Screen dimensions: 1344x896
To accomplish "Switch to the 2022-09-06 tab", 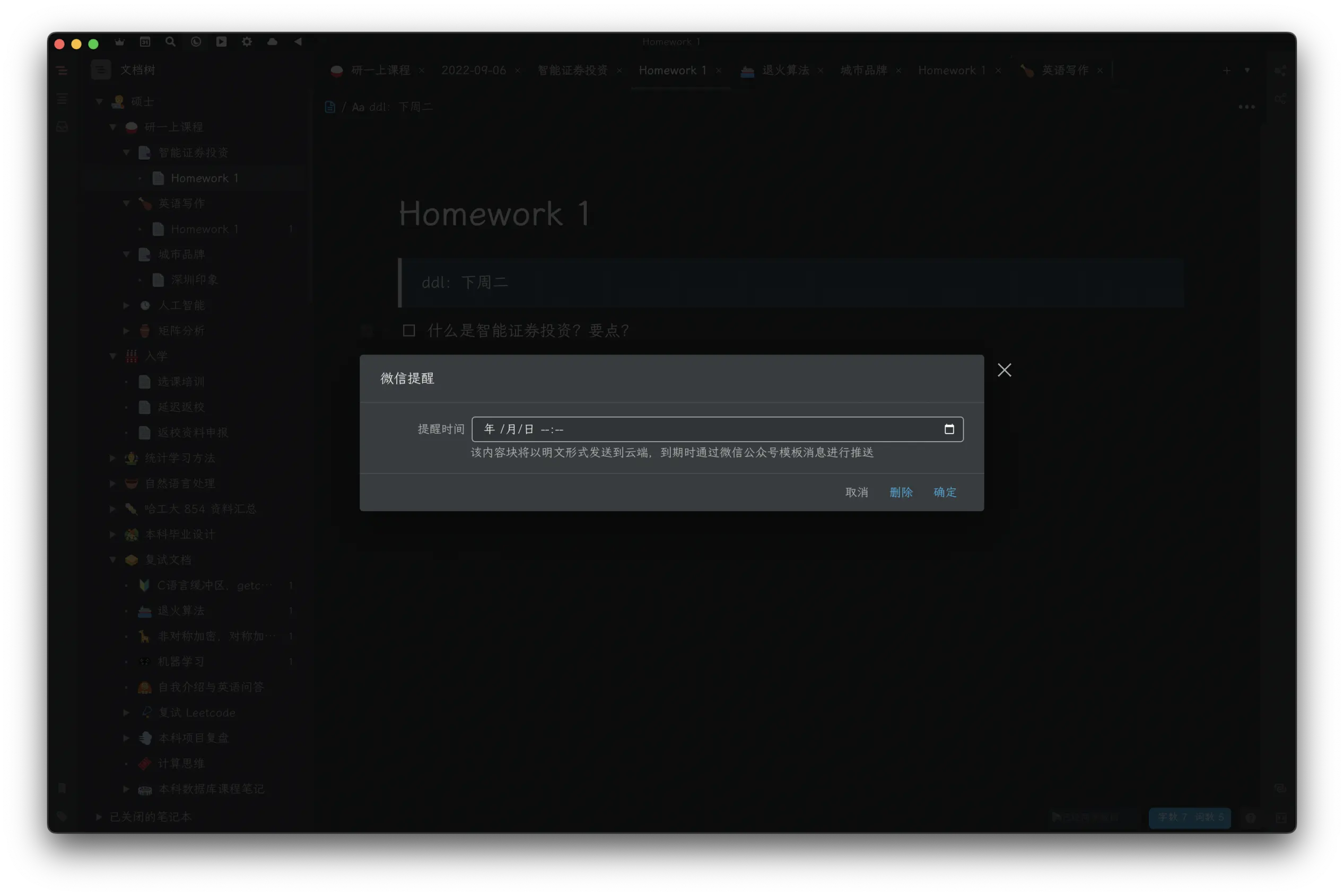I will [x=473, y=71].
